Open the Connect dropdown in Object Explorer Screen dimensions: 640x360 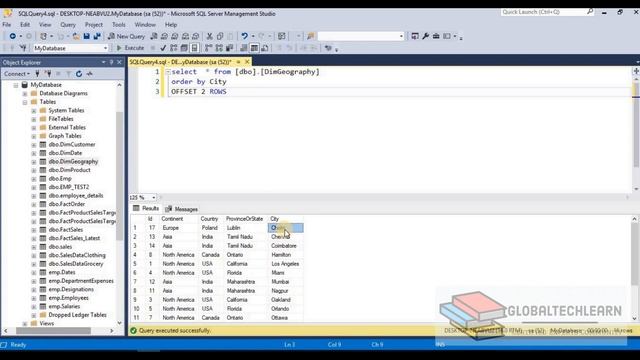click(x=17, y=74)
